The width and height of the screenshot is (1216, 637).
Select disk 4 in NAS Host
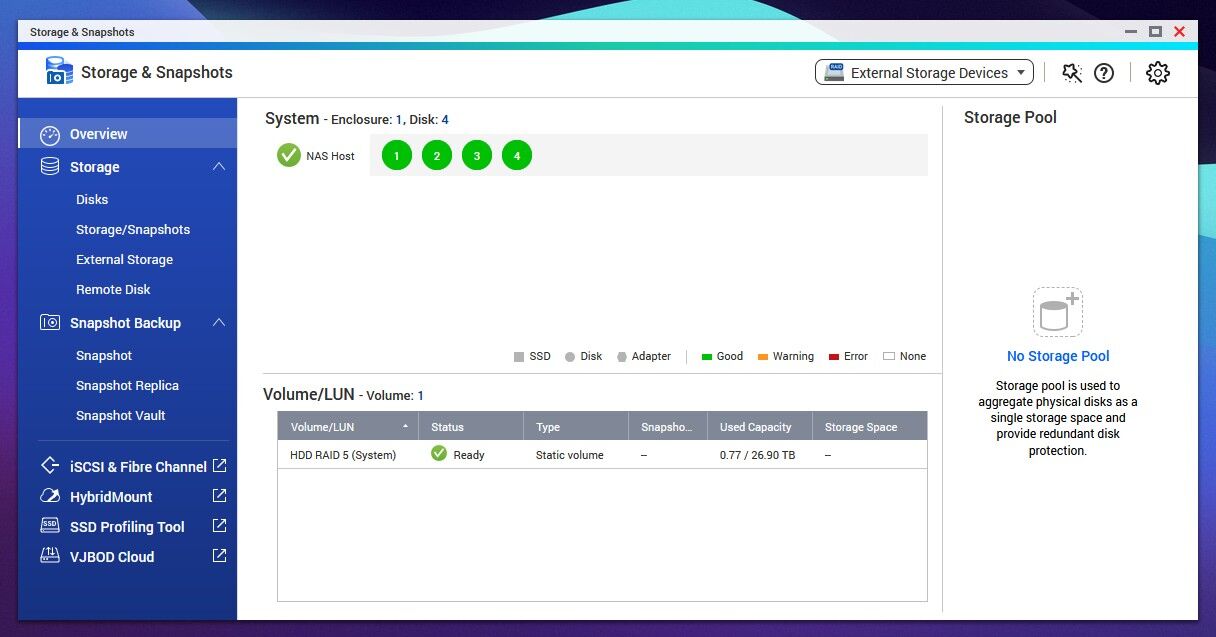(x=517, y=155)
